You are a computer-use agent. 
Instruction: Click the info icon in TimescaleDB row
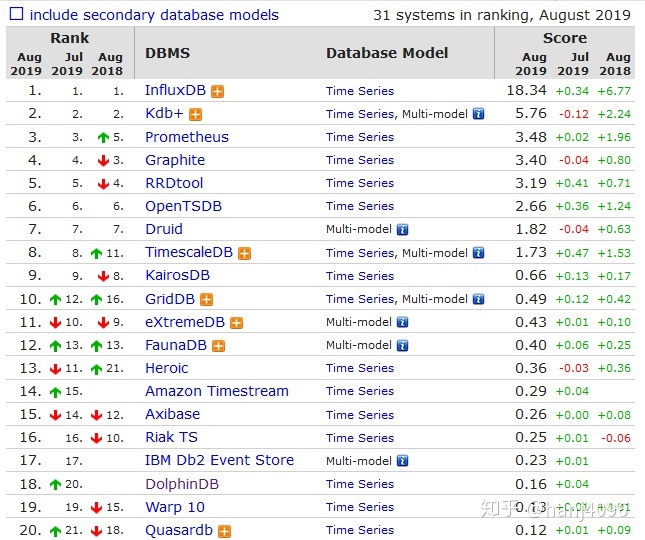(478, 253)
